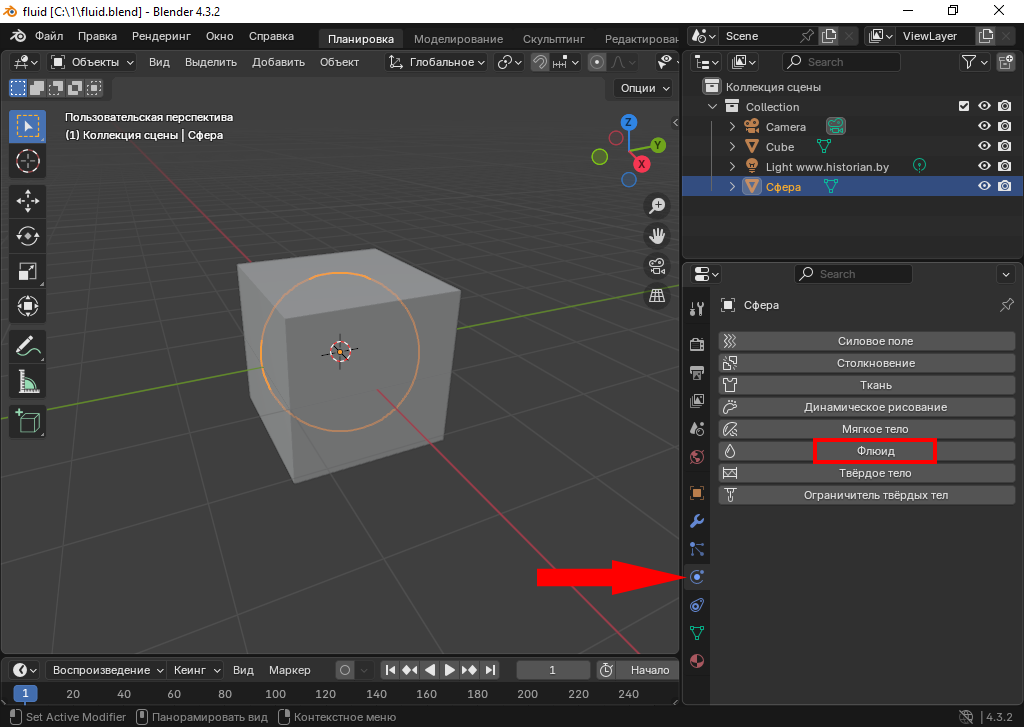Disable Camera in renders via its camera icon

[1005, 127]
